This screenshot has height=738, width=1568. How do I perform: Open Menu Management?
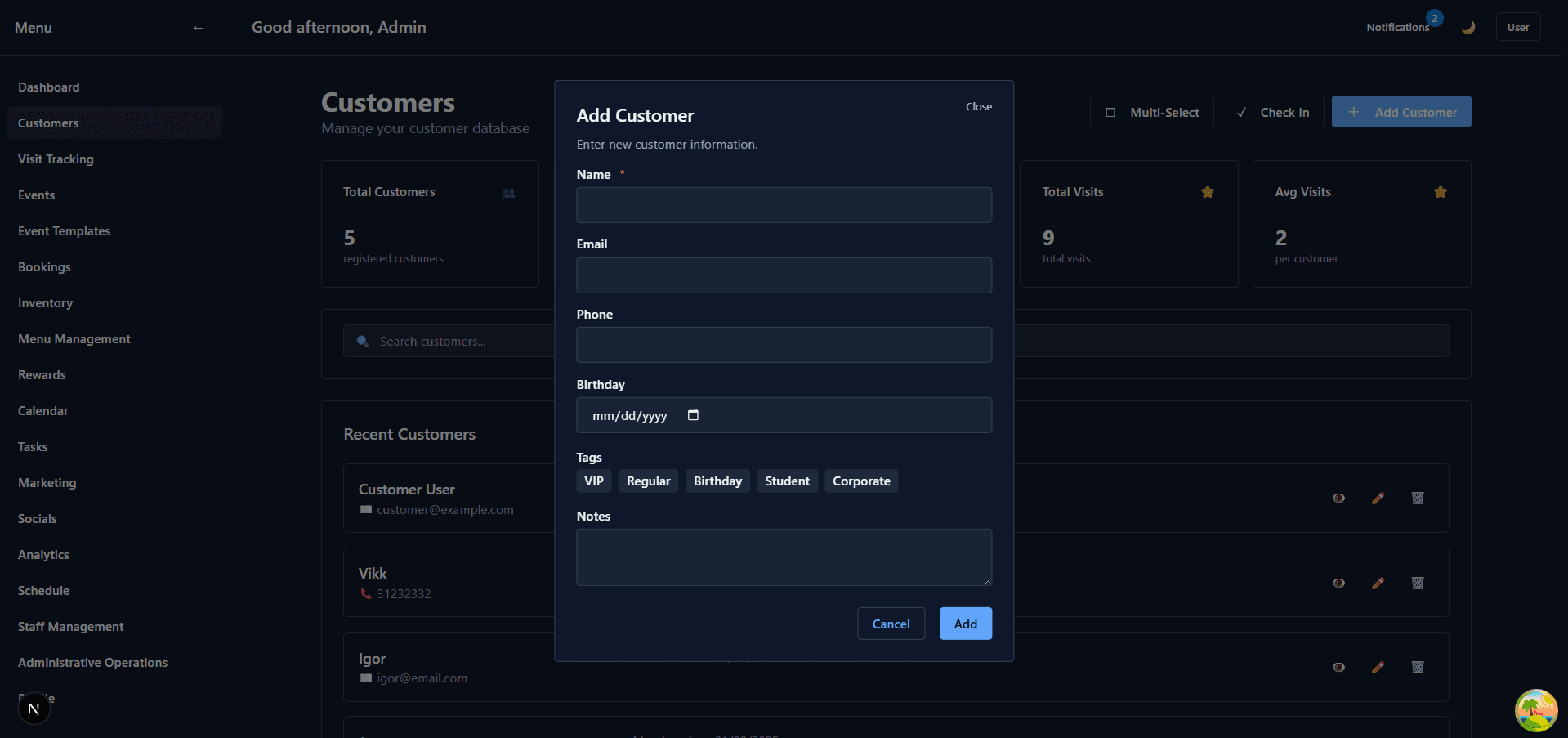(x=114, y=339)
